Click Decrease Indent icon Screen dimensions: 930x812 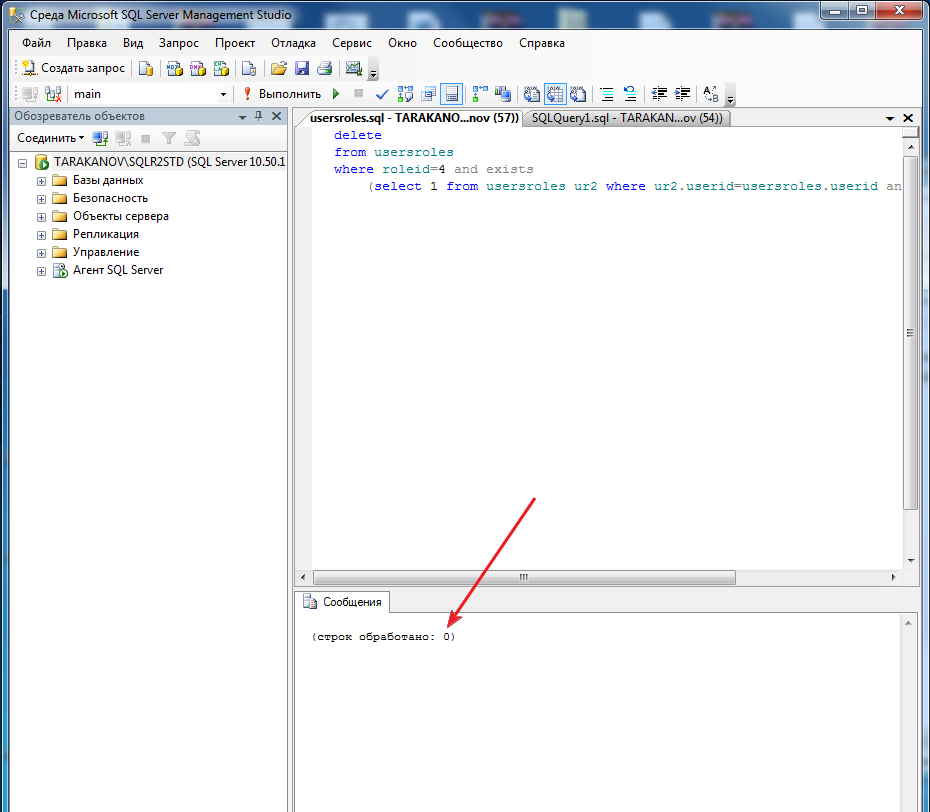pyautogui.click(x=659, y=94)
